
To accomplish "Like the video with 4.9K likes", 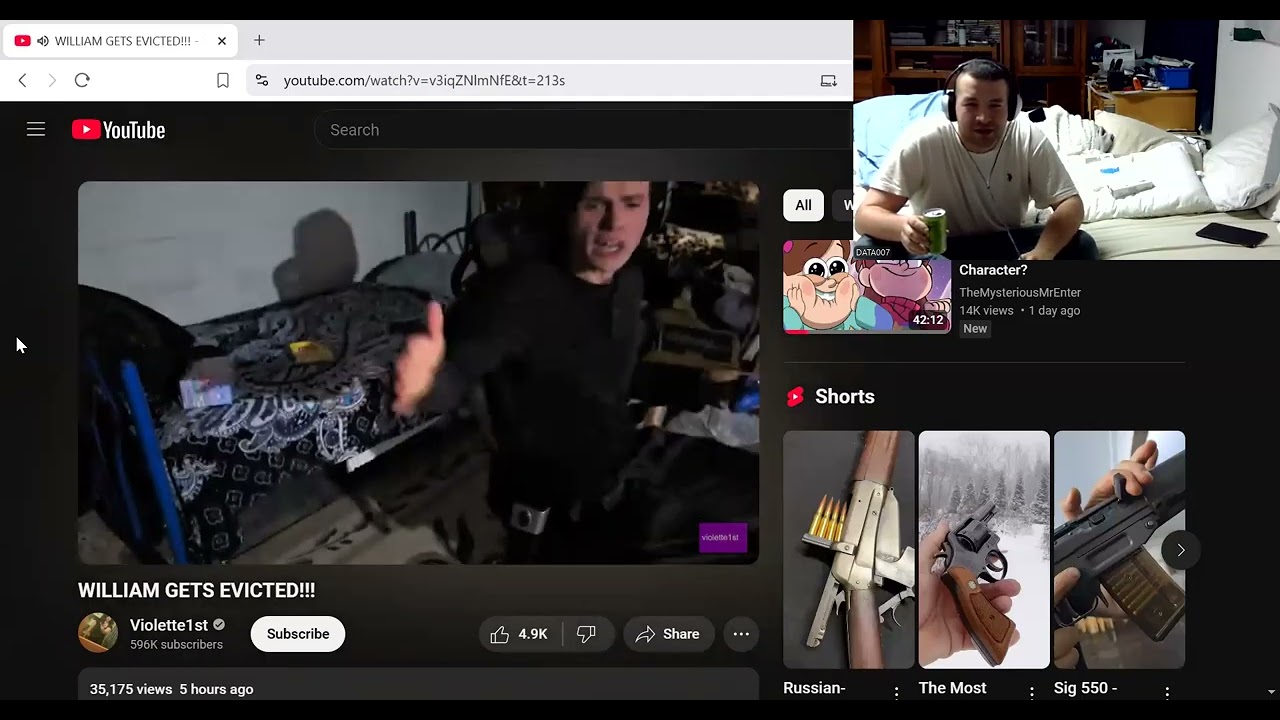I will 520,634.
